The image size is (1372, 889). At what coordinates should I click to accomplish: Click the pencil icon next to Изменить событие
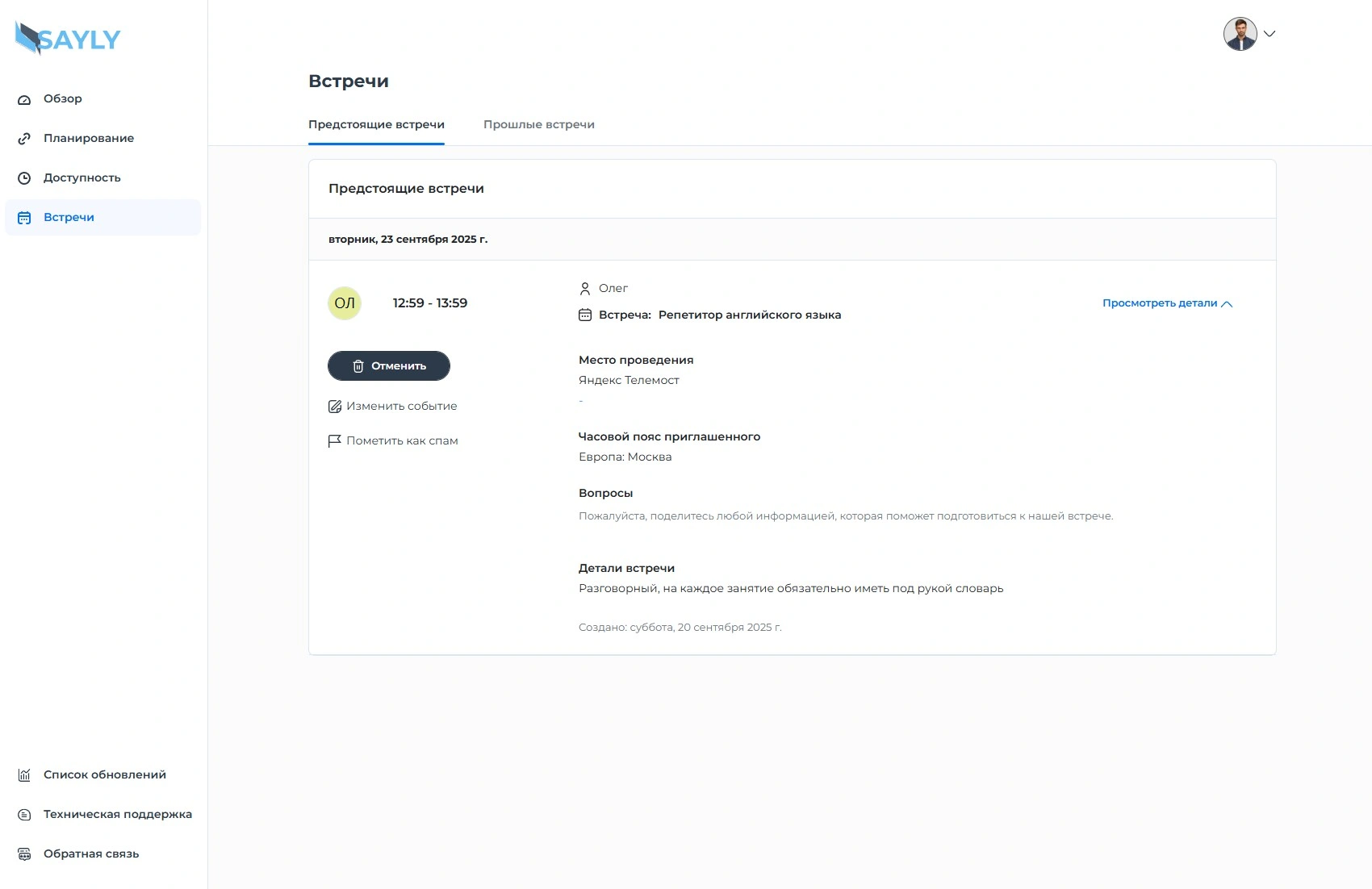(x=335, y=407)
